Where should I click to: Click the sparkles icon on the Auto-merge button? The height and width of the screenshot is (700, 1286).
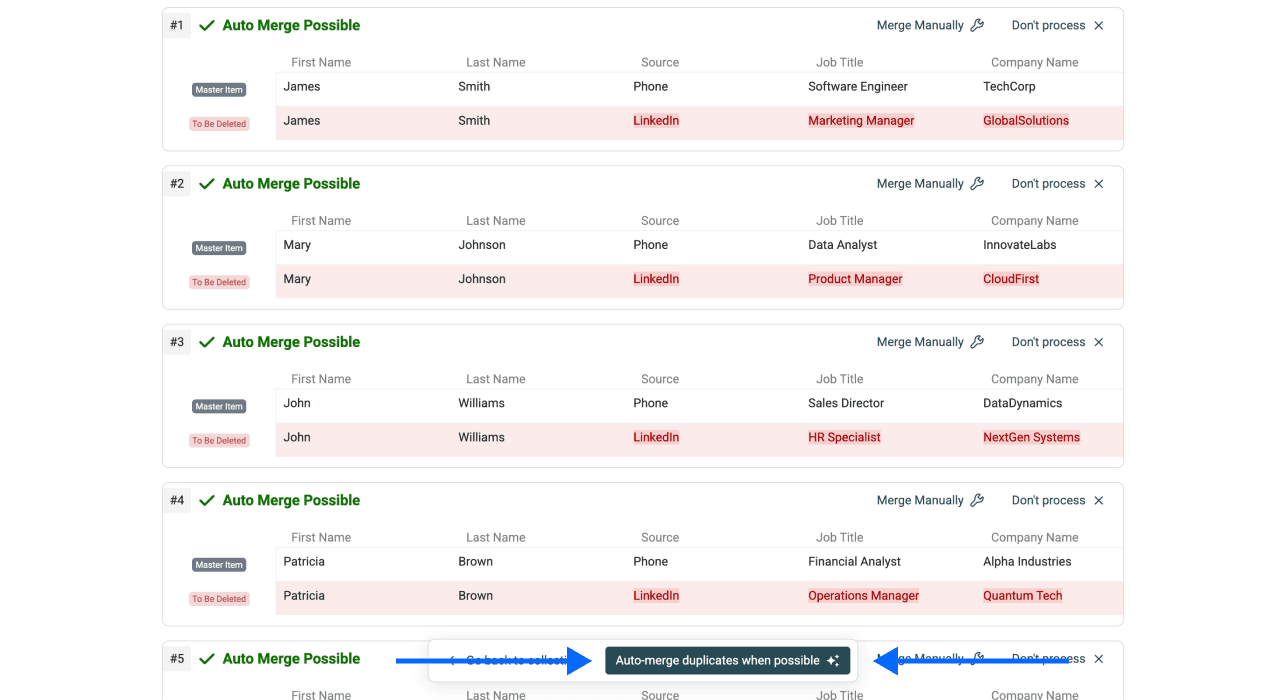833,660
